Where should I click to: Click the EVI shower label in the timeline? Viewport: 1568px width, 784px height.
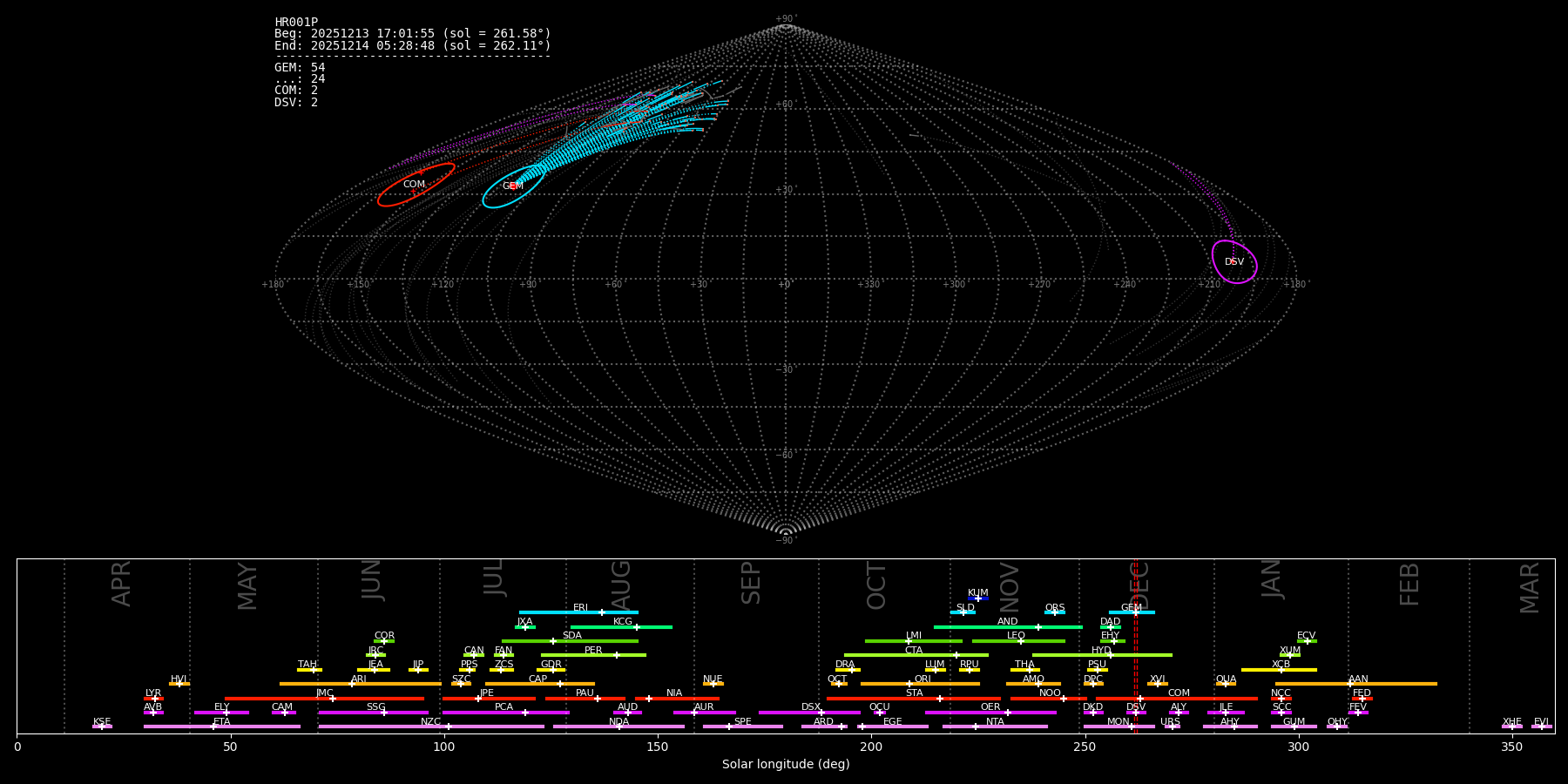point(1541,722)
